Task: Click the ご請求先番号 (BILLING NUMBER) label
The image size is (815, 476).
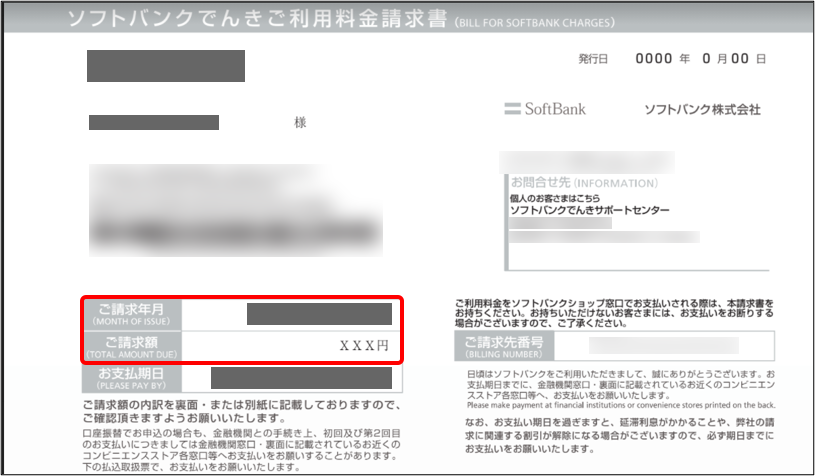Action: pos(504,347)
